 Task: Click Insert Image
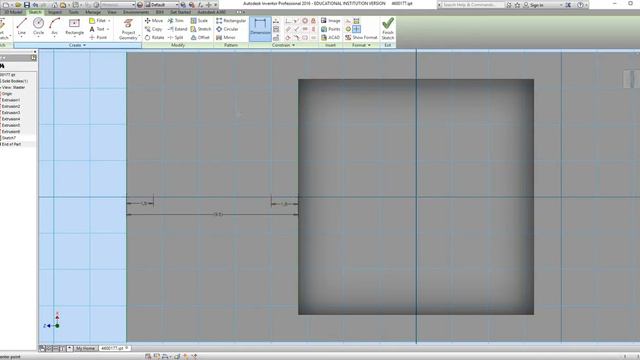[330, 20]
